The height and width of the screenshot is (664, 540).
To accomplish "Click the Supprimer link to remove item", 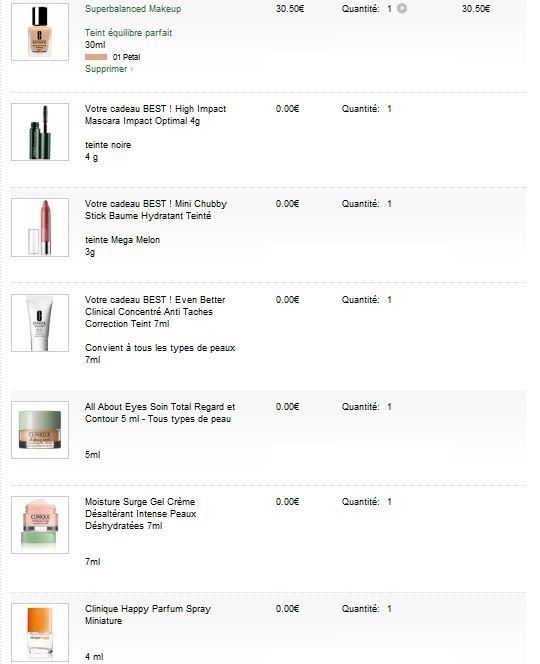I will [108, 69].
